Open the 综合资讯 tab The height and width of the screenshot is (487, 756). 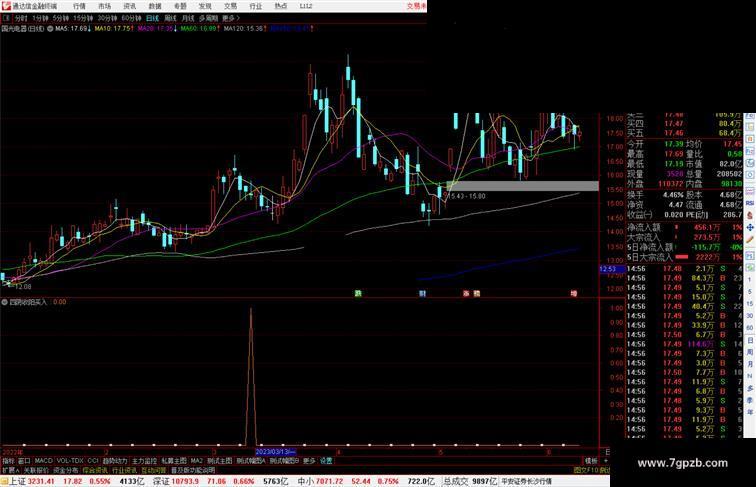coord(95,470)
